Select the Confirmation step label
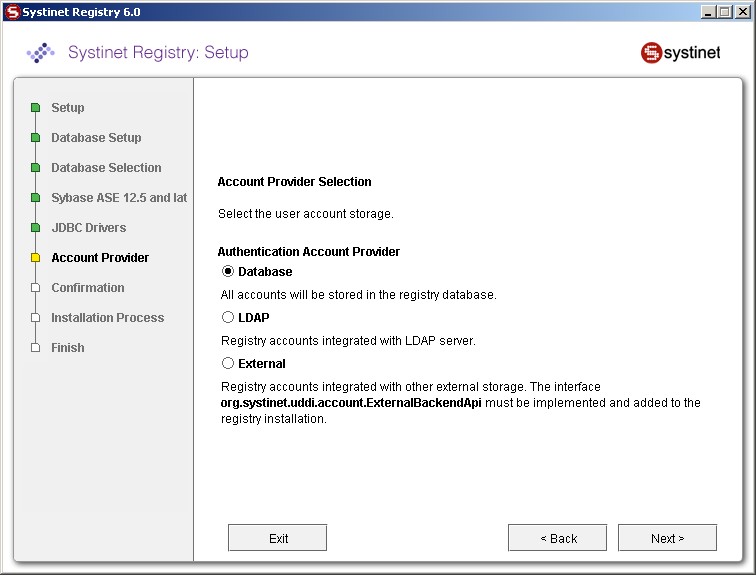 pos(88,288)
